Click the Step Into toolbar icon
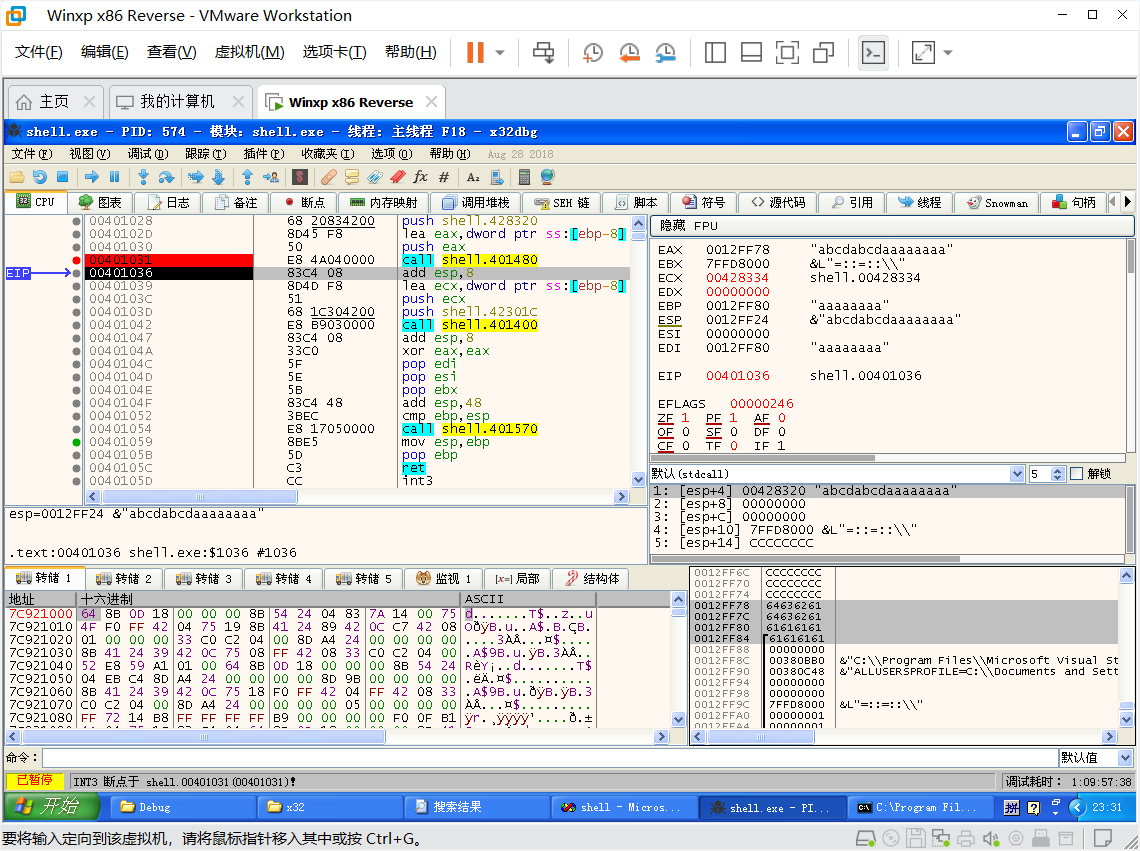The height and width of the screenshot is (851, 1140). [143, 177]
